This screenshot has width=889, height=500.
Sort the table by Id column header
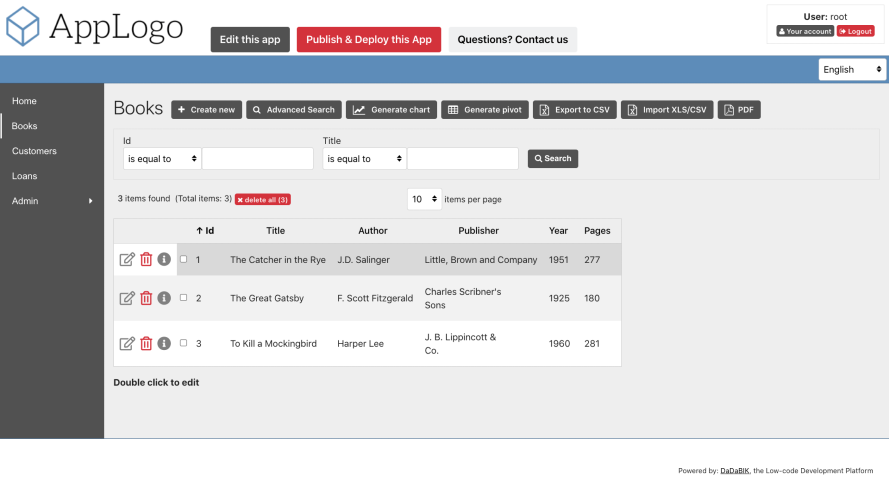tap(205, 231)
